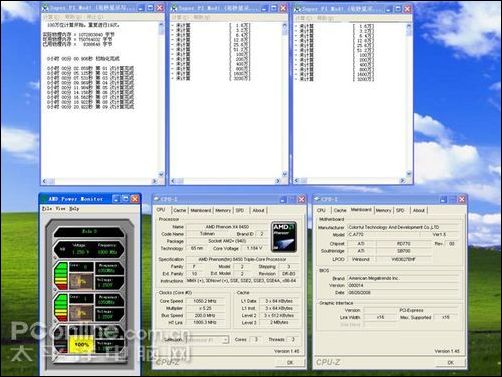
Task: Click the '200.0 MHz' Bus Speed value in CPU-Z
Action: pyautogui.click(x=205, y=315)
